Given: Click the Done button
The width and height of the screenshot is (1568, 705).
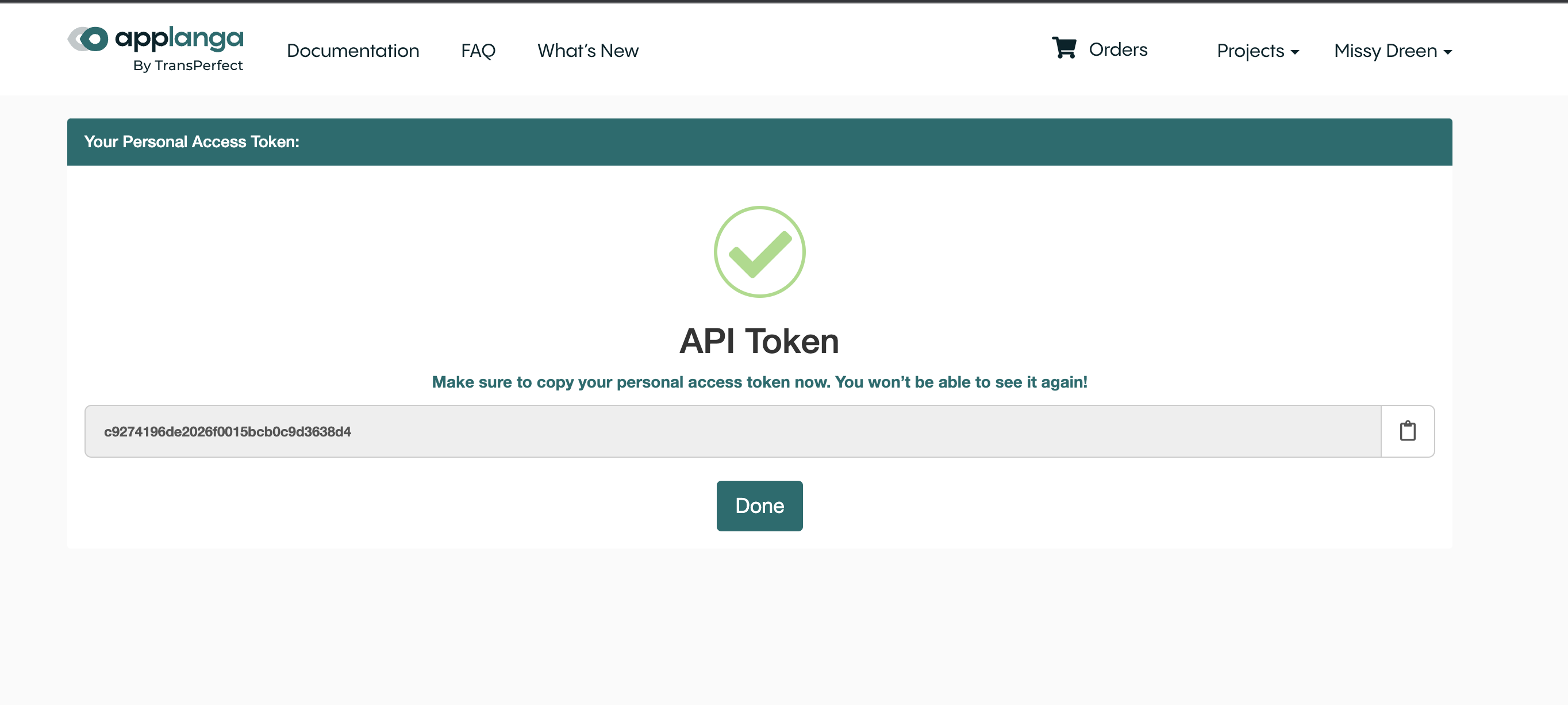Looking at the screenshot, I should click(x=760, y=506).
